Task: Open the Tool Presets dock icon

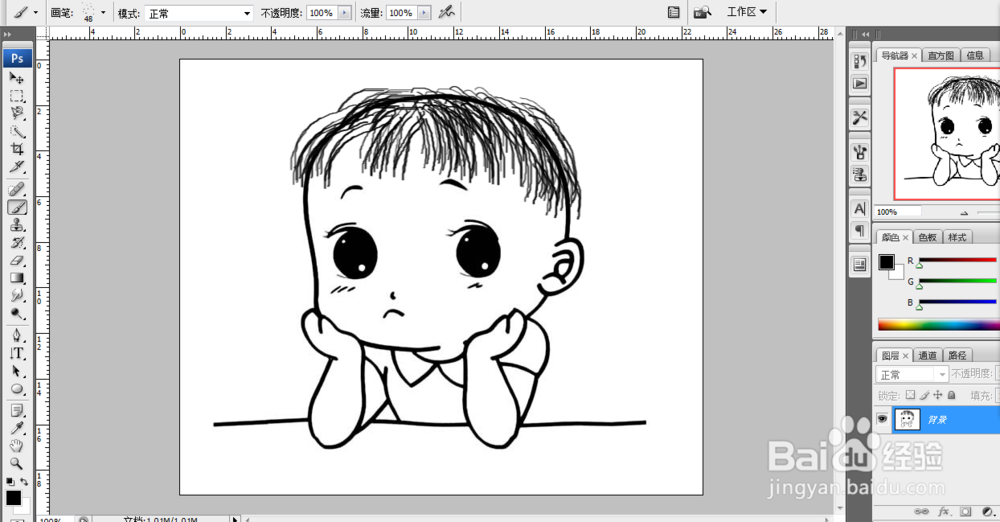Action: click(860, 117)
